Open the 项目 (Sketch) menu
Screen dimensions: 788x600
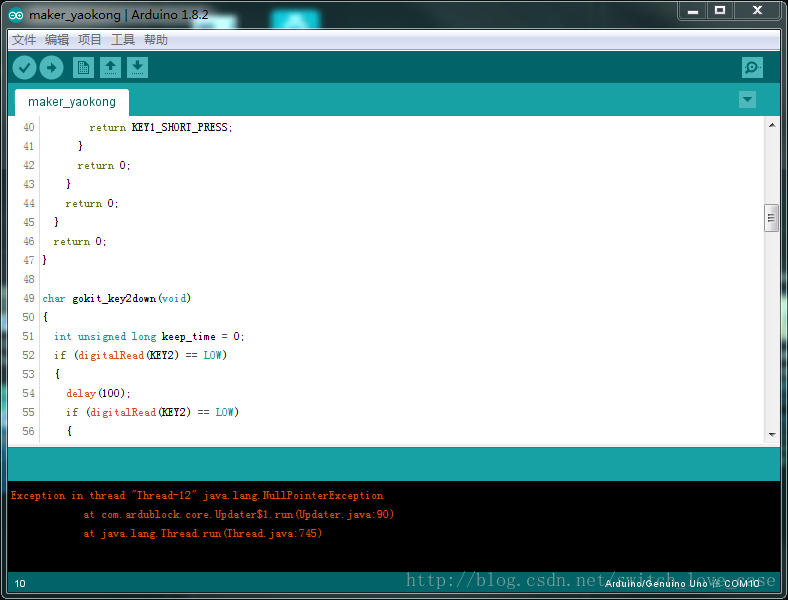[x=90, y=40]
